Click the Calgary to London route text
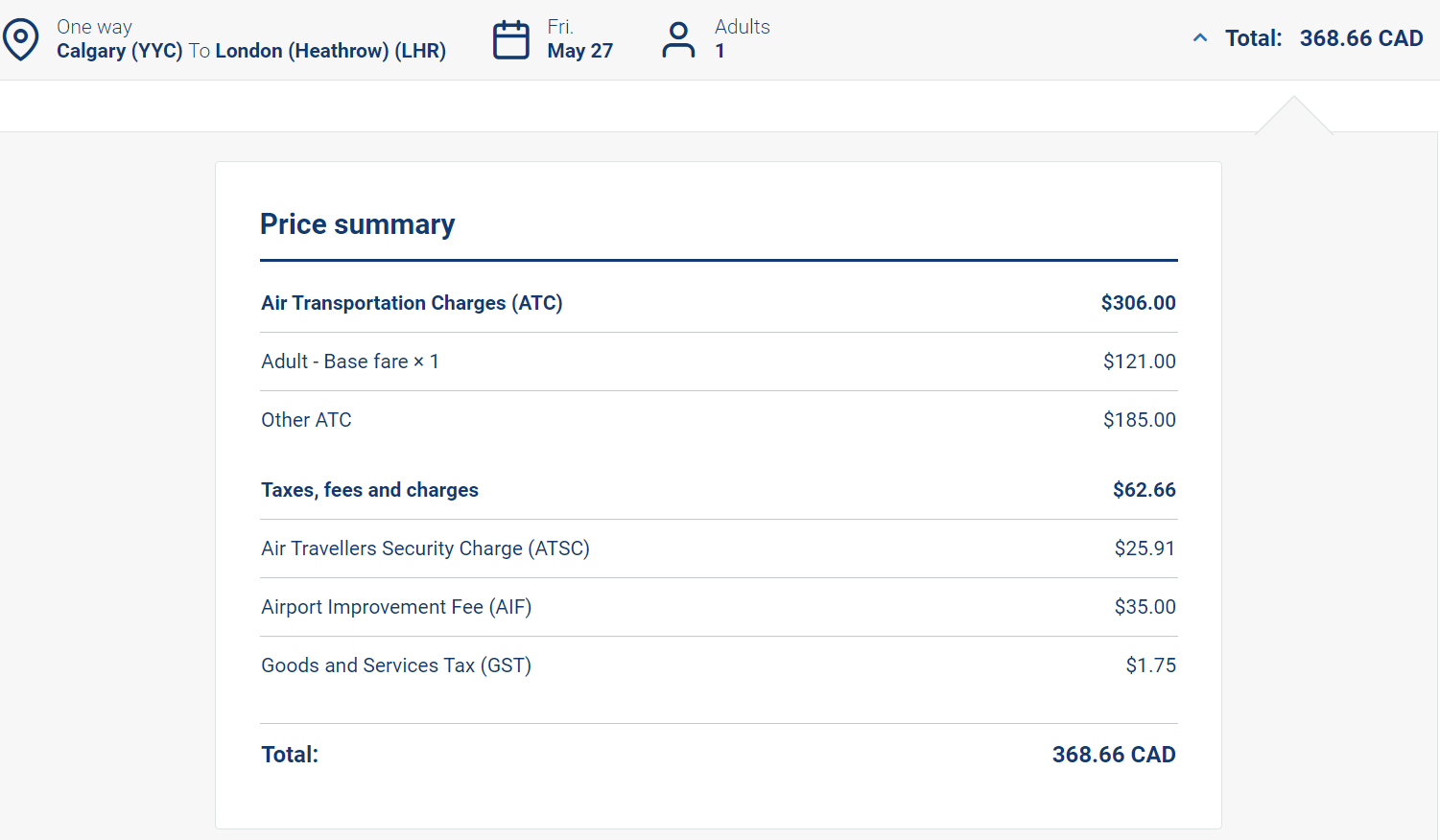1440x840 pixels. [x=251, y=51]
